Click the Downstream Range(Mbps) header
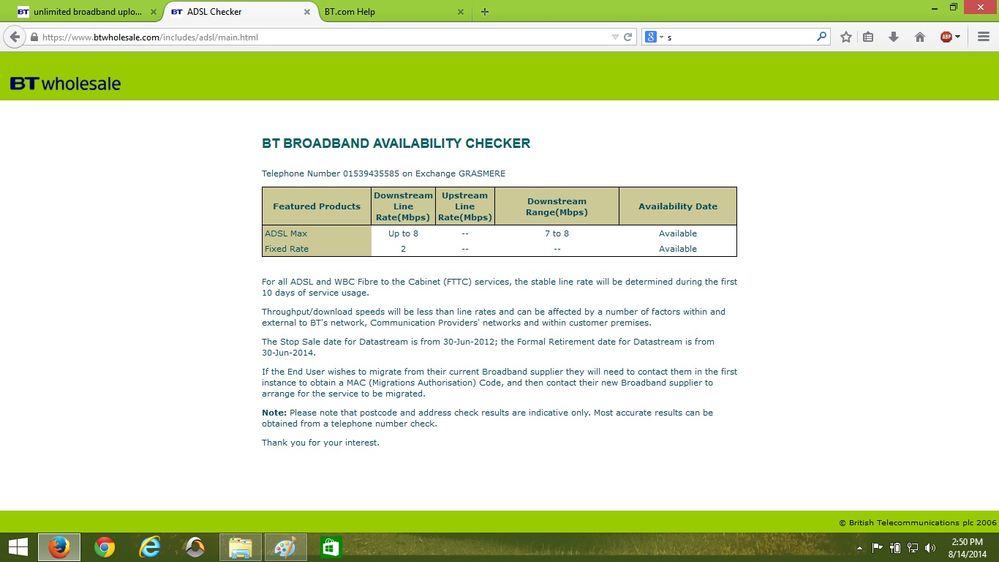 [556, 206]
